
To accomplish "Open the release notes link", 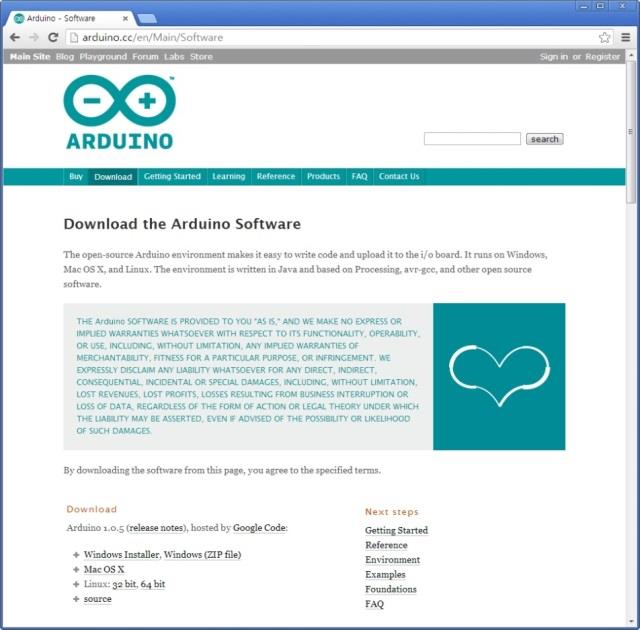I will point(156,528).
